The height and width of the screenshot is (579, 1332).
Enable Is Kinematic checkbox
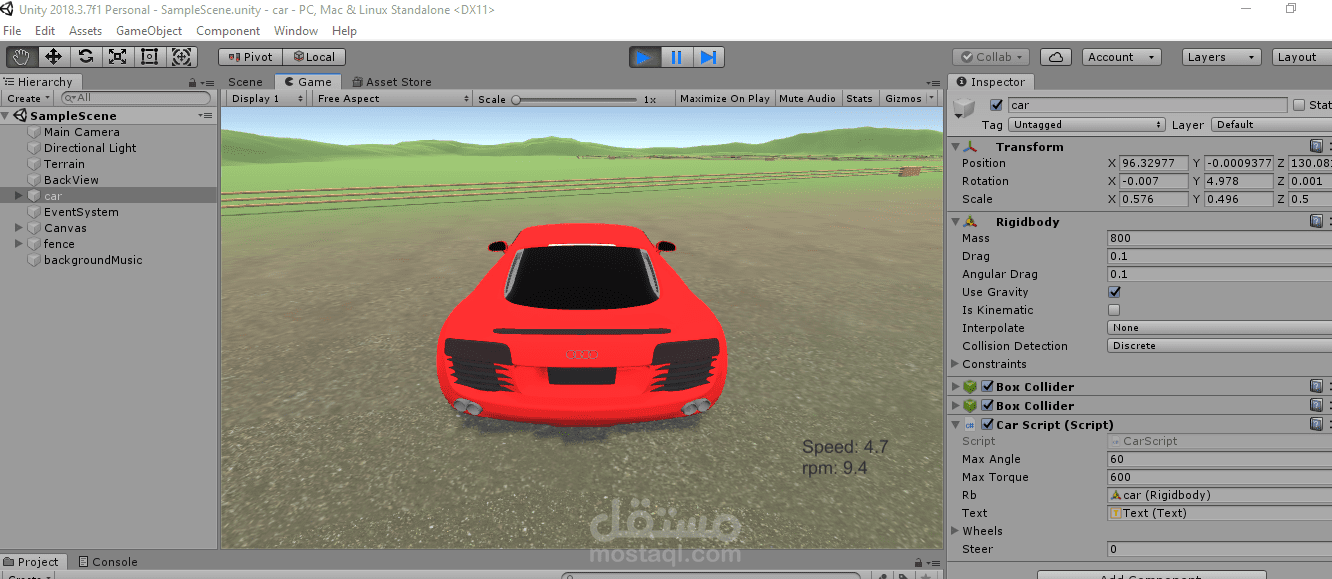coord(1114,310)
